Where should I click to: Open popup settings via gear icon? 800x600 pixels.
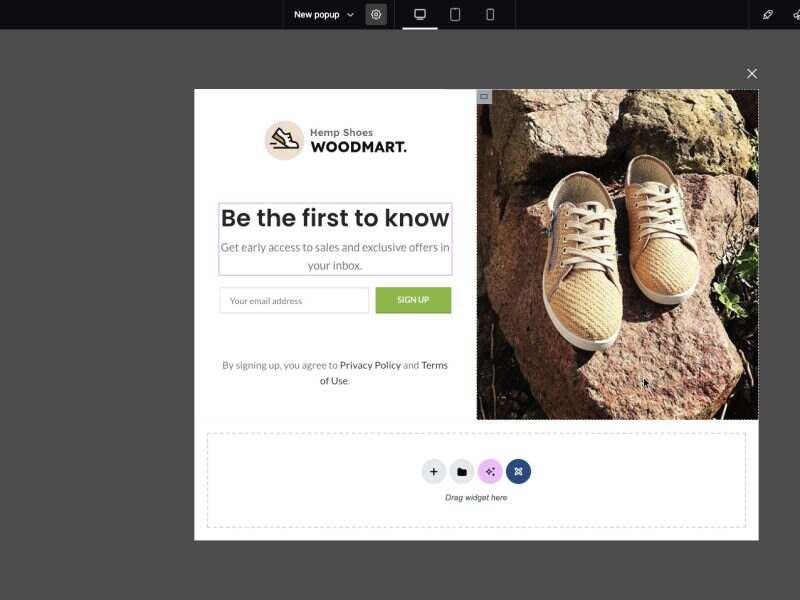(376, 15)
